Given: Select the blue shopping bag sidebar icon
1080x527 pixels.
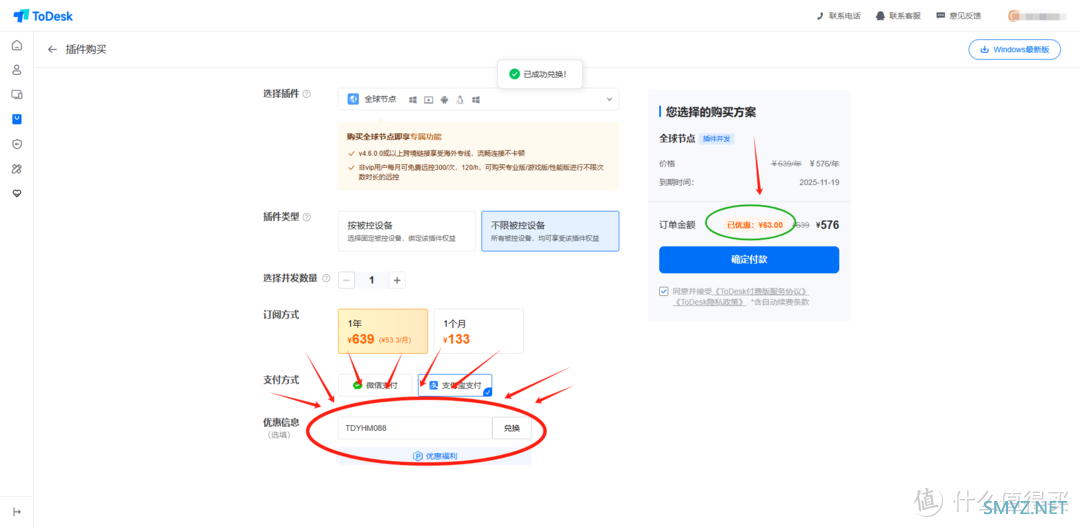Looking at the screenshot, I should [x=17, y=119].
